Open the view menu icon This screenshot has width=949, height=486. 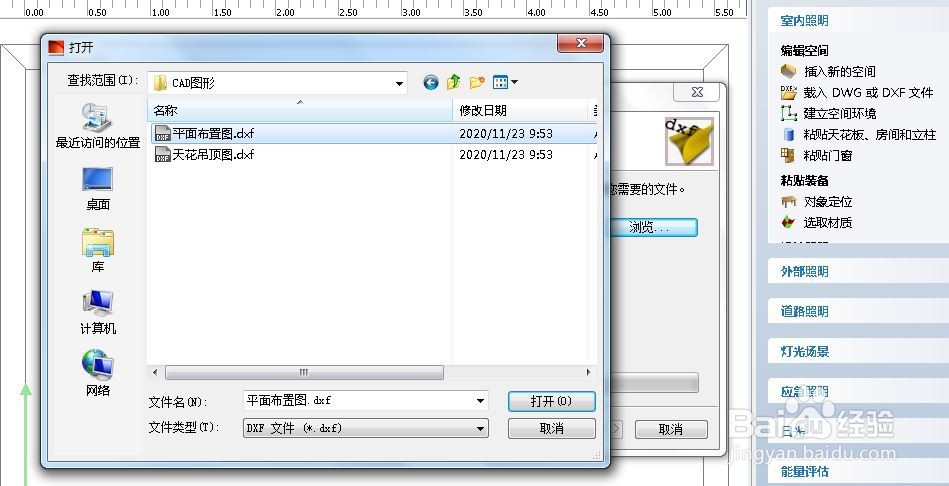pyautogui.click(x=505, y=82)
